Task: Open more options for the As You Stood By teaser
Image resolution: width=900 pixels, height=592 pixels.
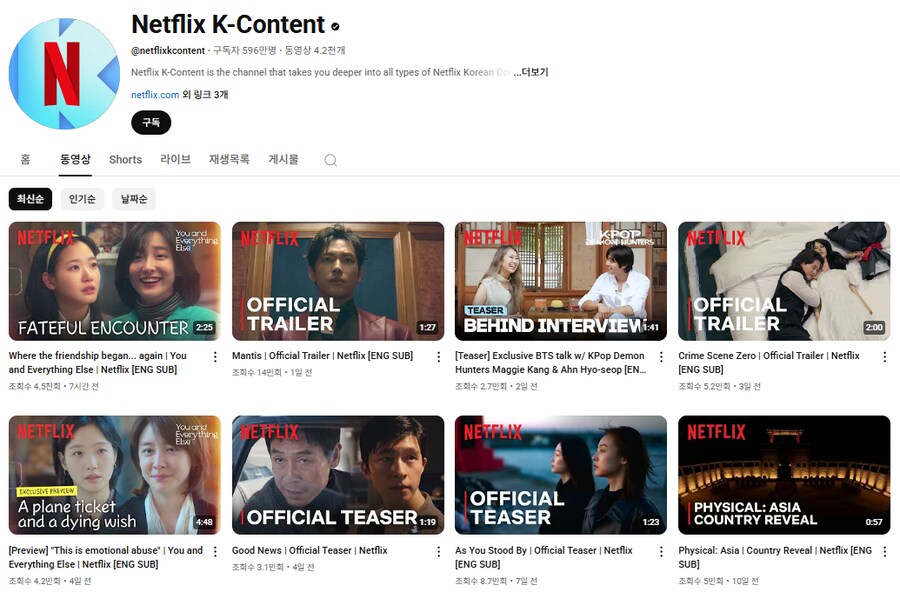Action: 661,551
